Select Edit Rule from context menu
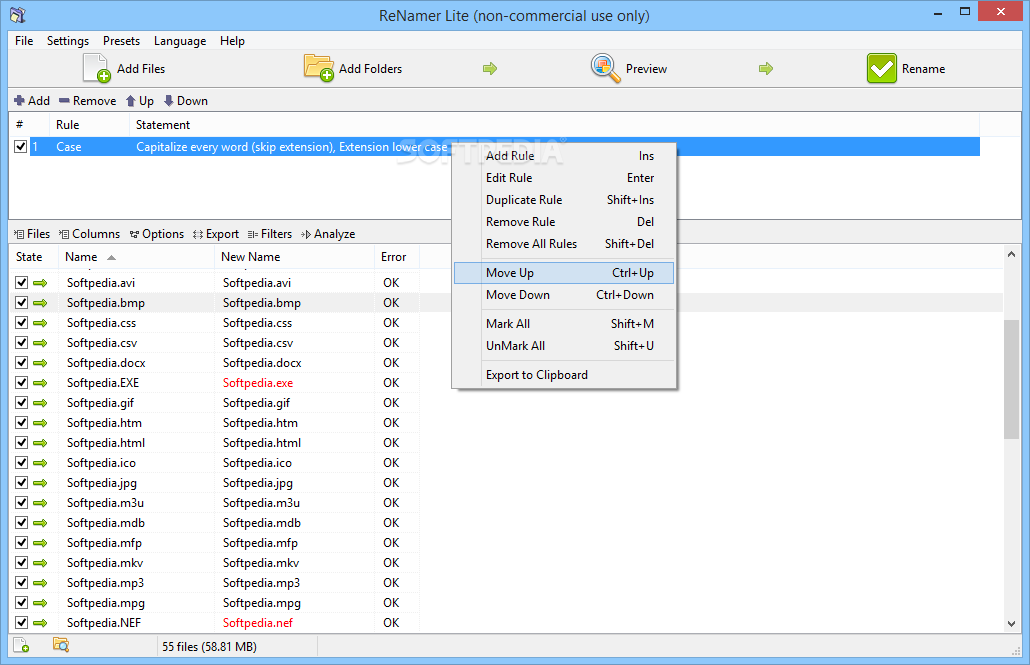Viewport: 1030px width, 665px height. [564, 178]
